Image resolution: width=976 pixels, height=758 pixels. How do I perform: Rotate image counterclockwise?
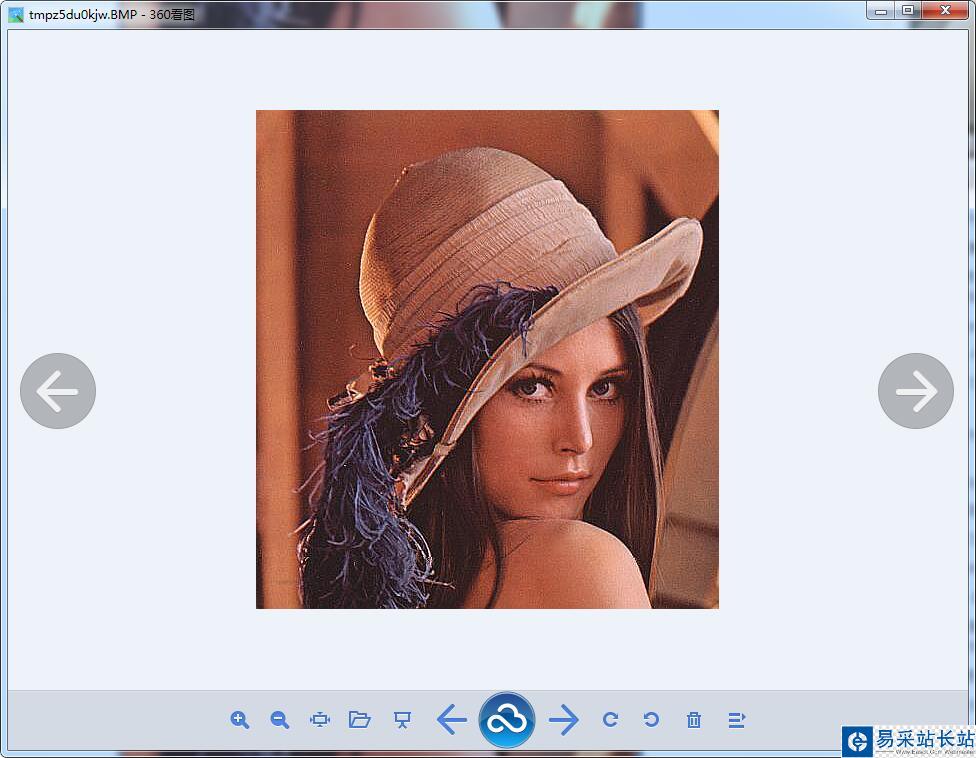[x=652, y=720]
